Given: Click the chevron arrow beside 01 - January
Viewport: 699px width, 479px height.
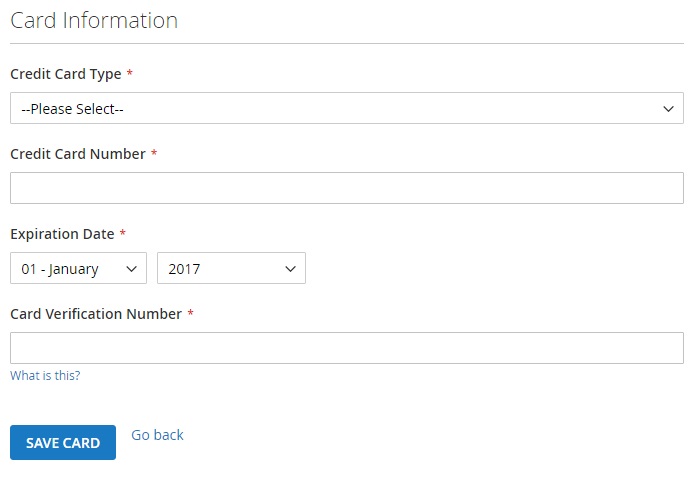Looking at the screenshot, I should [131, 268].
